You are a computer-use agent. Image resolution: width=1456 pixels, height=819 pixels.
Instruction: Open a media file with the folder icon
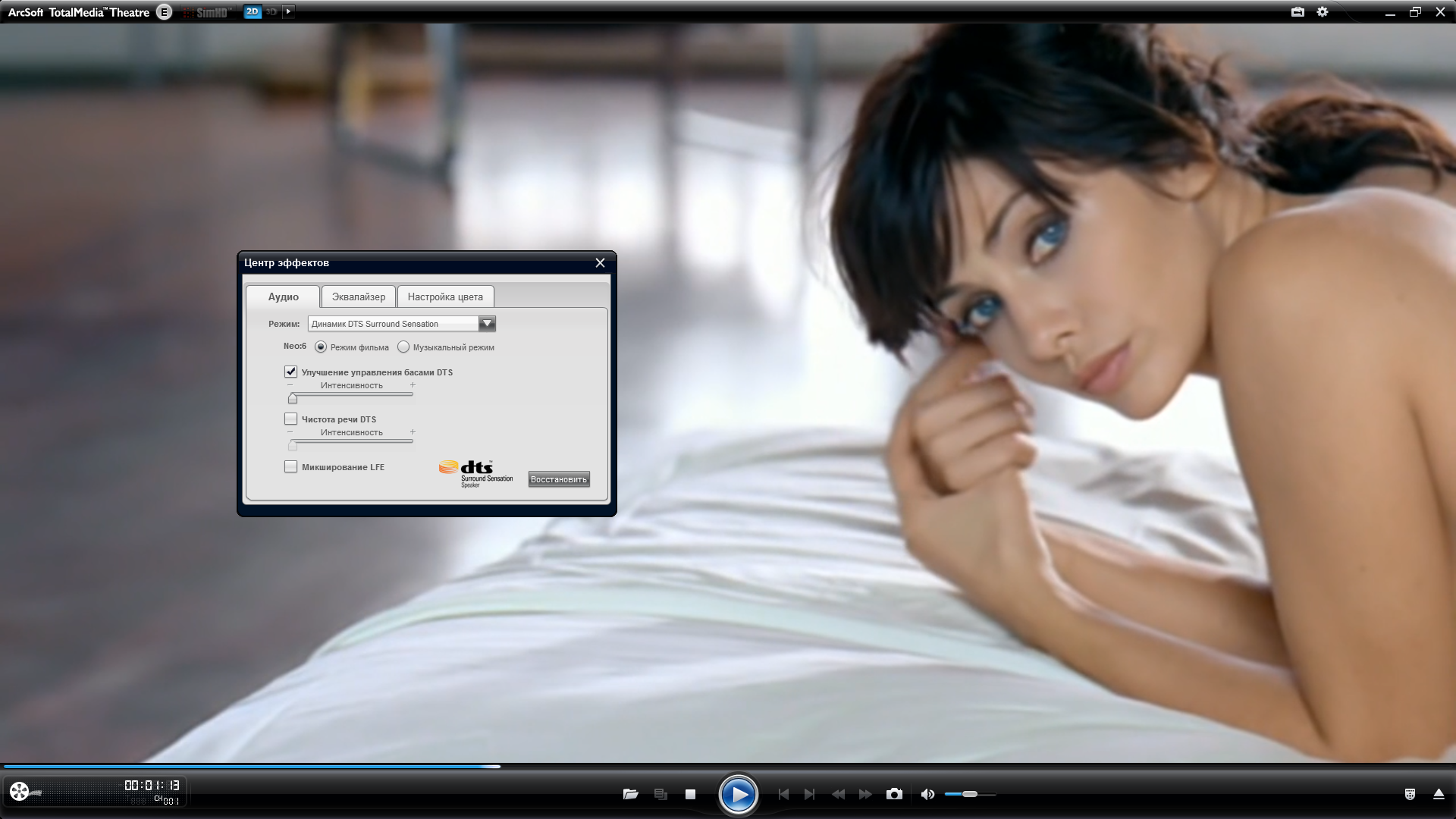pyautogui.click(x=630, y=794)
